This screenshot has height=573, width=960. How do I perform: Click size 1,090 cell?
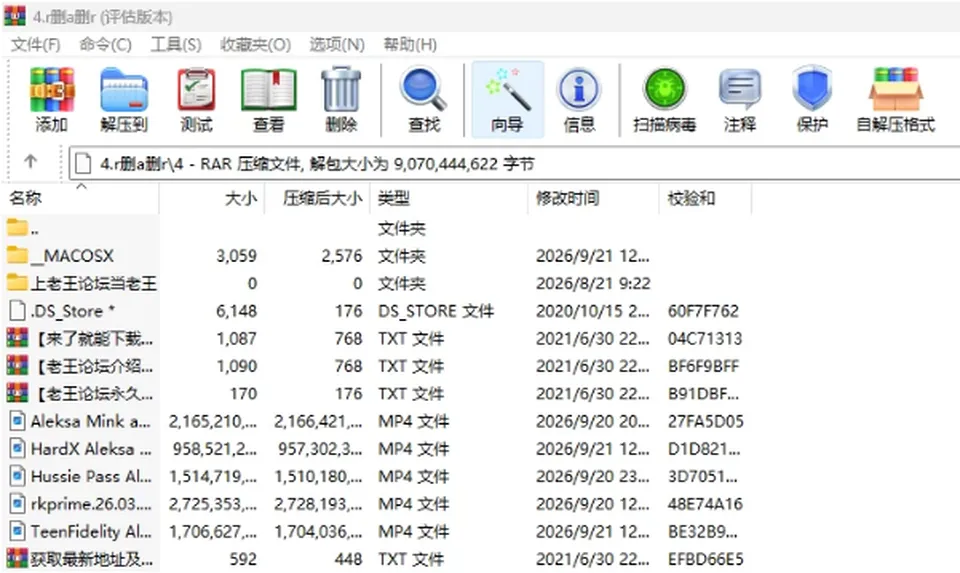[x=236, y=366]
